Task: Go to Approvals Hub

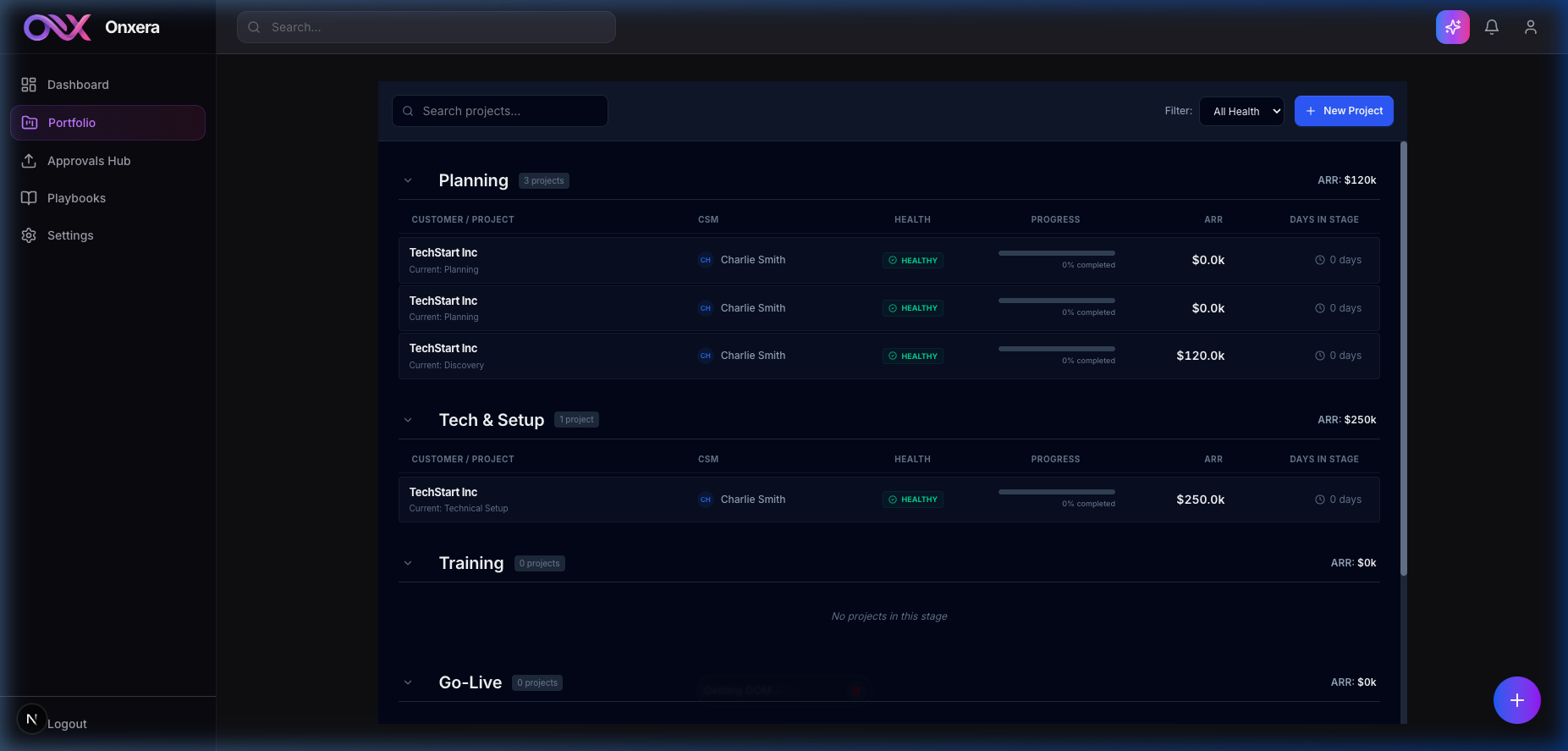Action: (107, 161)
